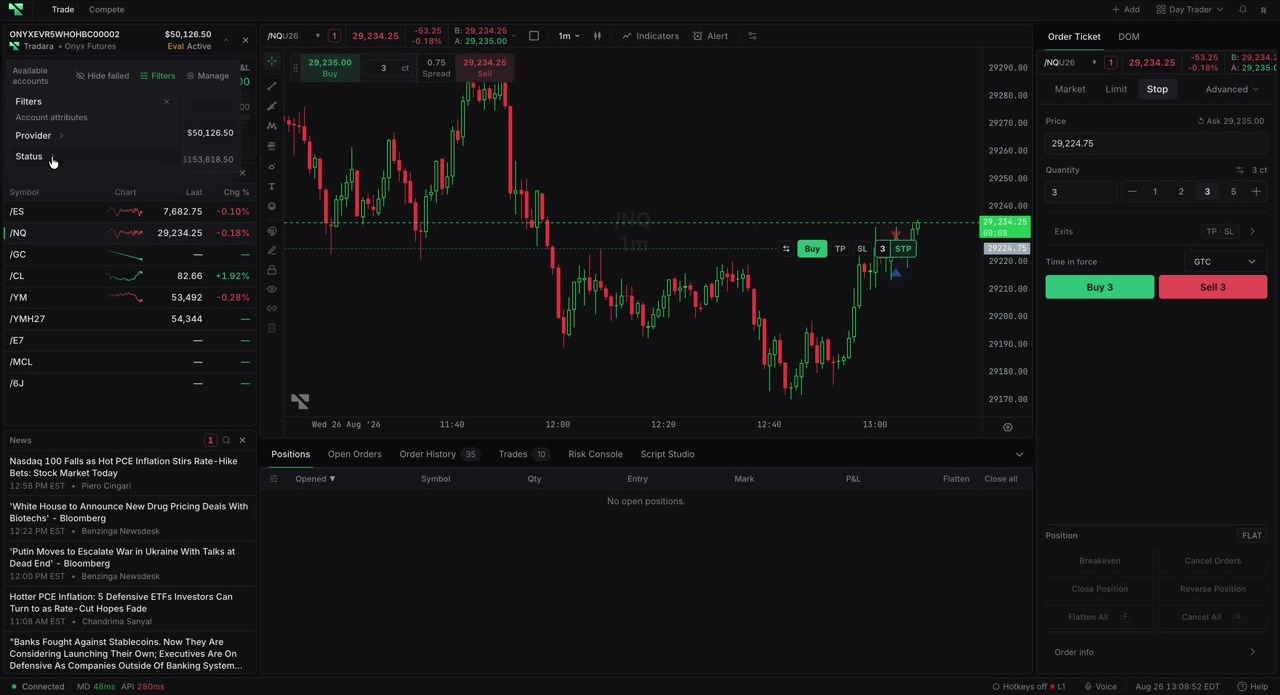Viewport: 1280px width, 695px height.
Task: Change the candlestick chart type icon
Action: point(597,36)
